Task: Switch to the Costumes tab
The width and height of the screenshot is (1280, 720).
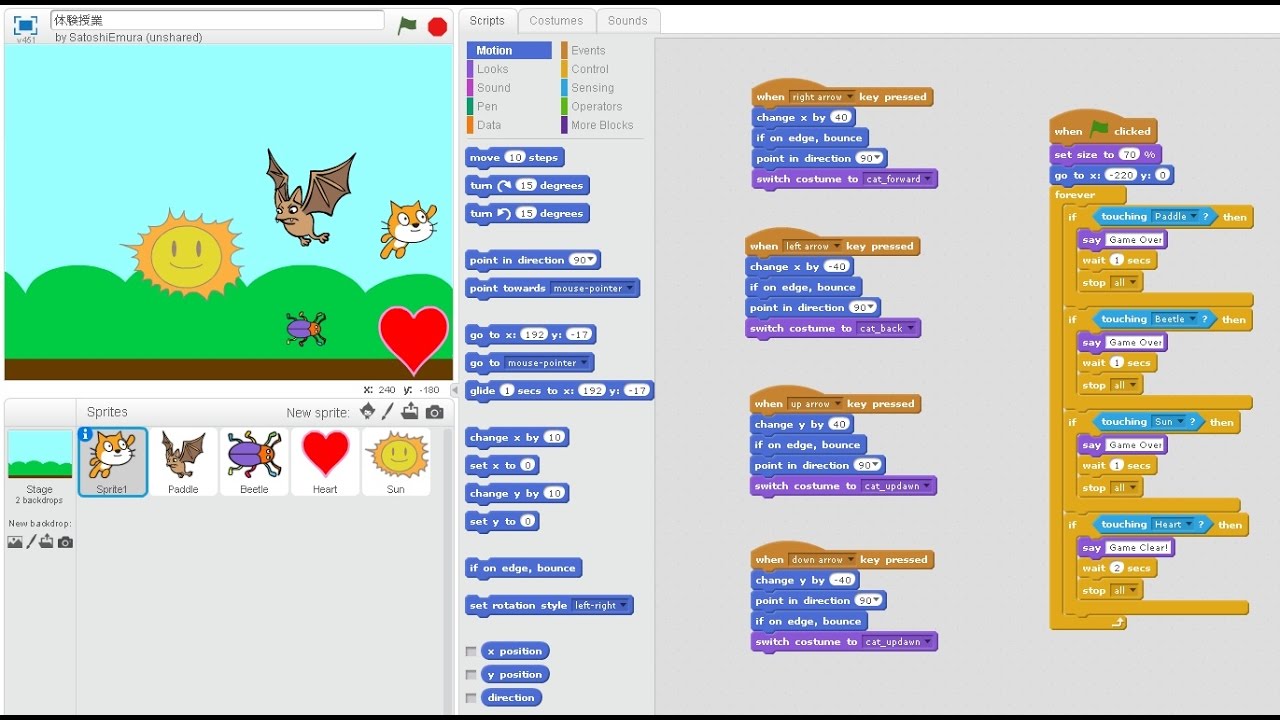Action: pyautogui.click(x=556, y=20)
